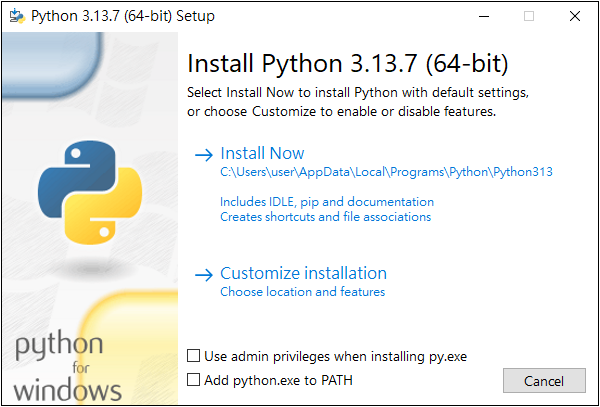
Task: Click "Creates shortcuts and file associations" text
Action: click(325, 216)
